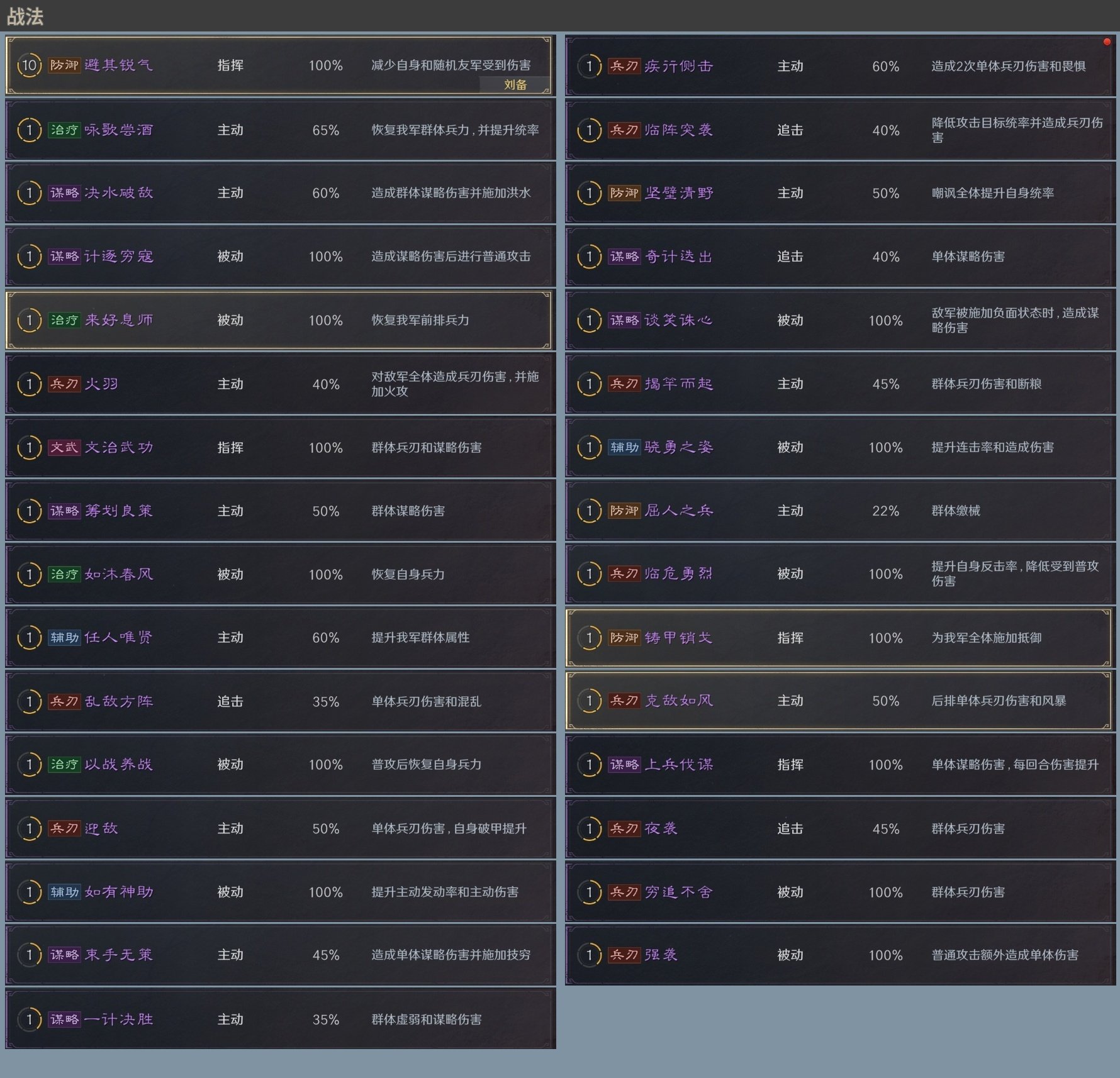
Task: Click the 辅助 tag icon beside 任人唯贤
Action: click(65, 638)
